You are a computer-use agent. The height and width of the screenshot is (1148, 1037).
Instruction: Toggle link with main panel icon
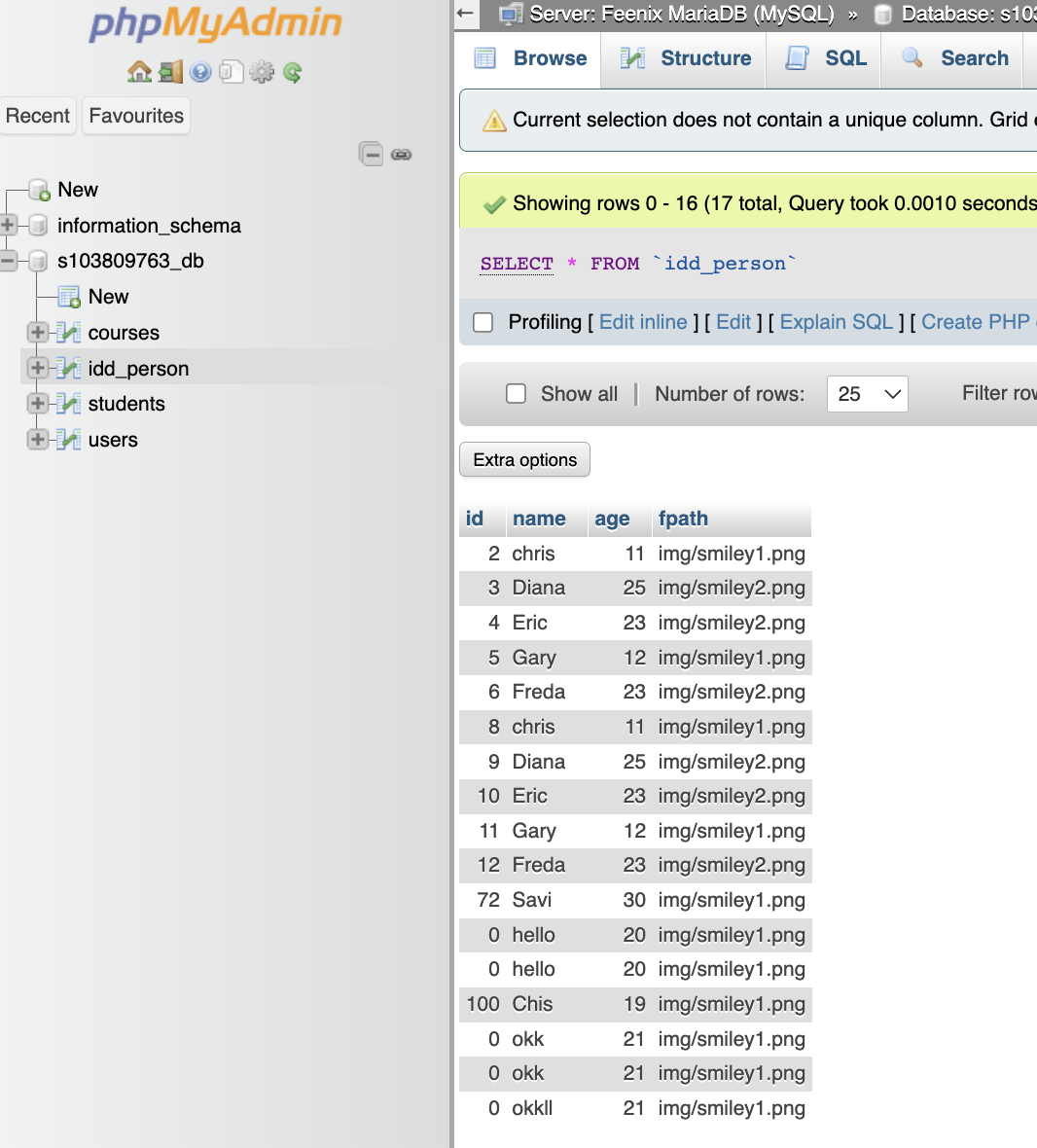point(400,154)
